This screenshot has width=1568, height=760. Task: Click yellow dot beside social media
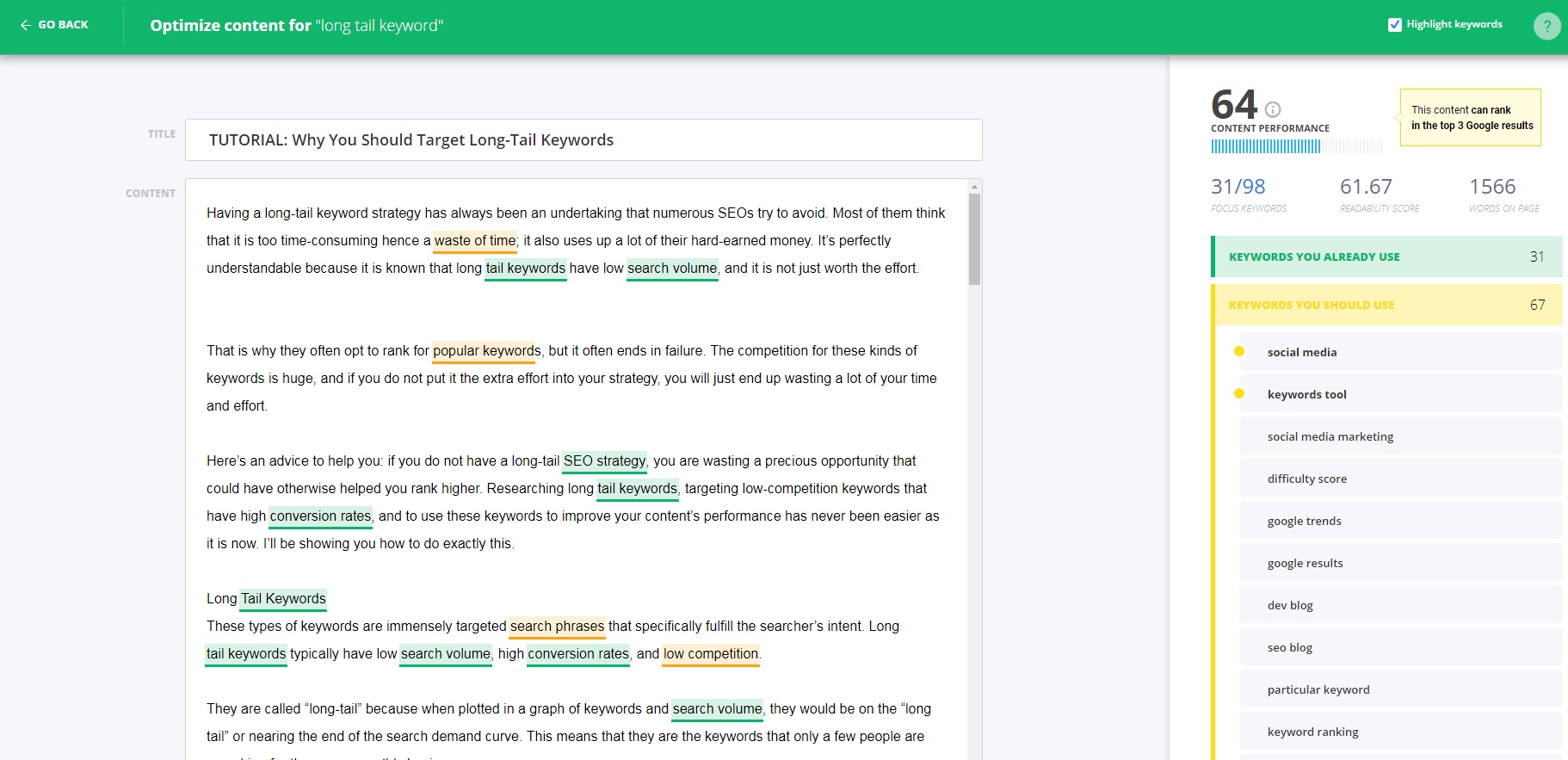tap(1239, 351)
